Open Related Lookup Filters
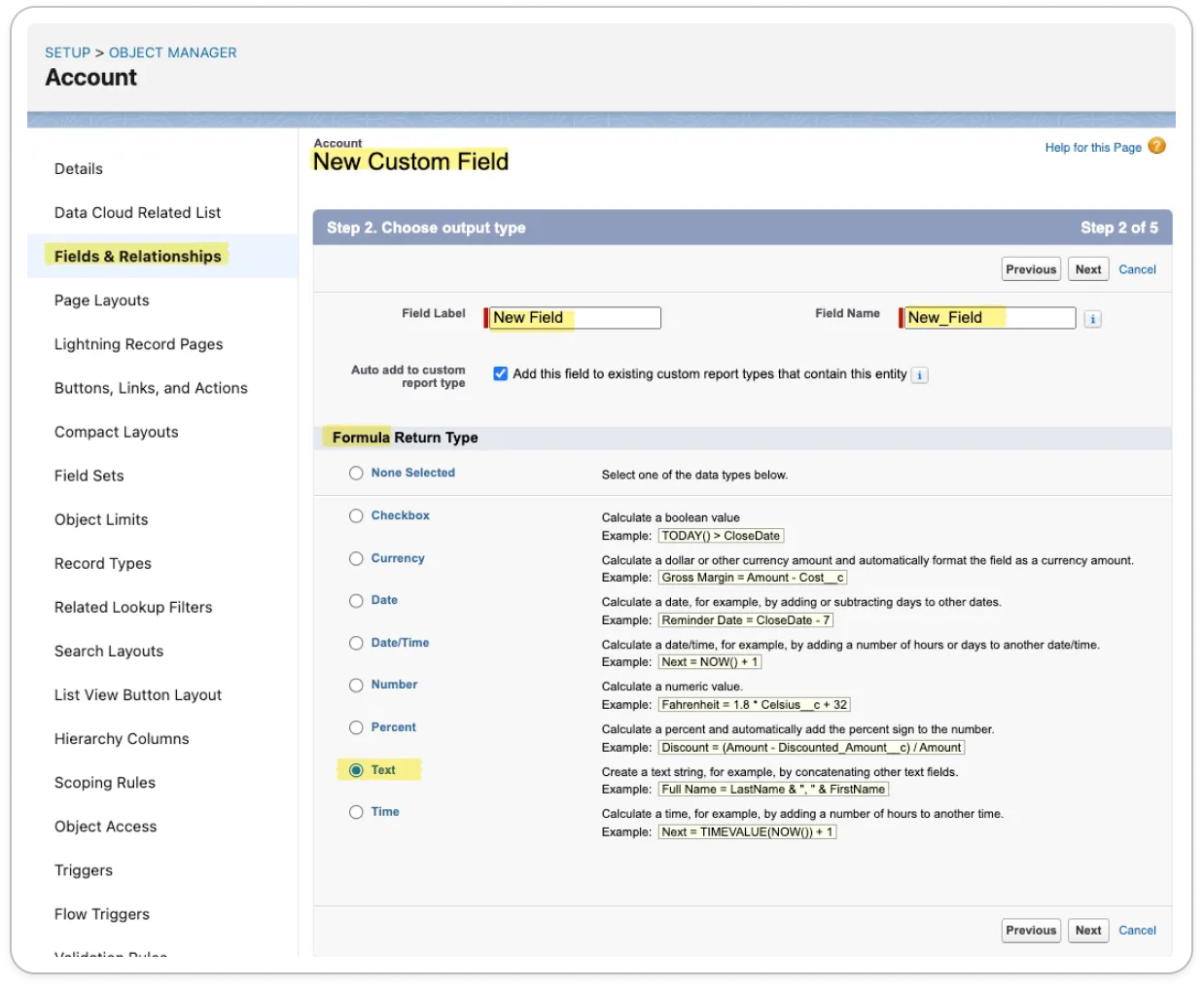The height and width of the screenshot is (988, 1204). click(x=133, y=607)
